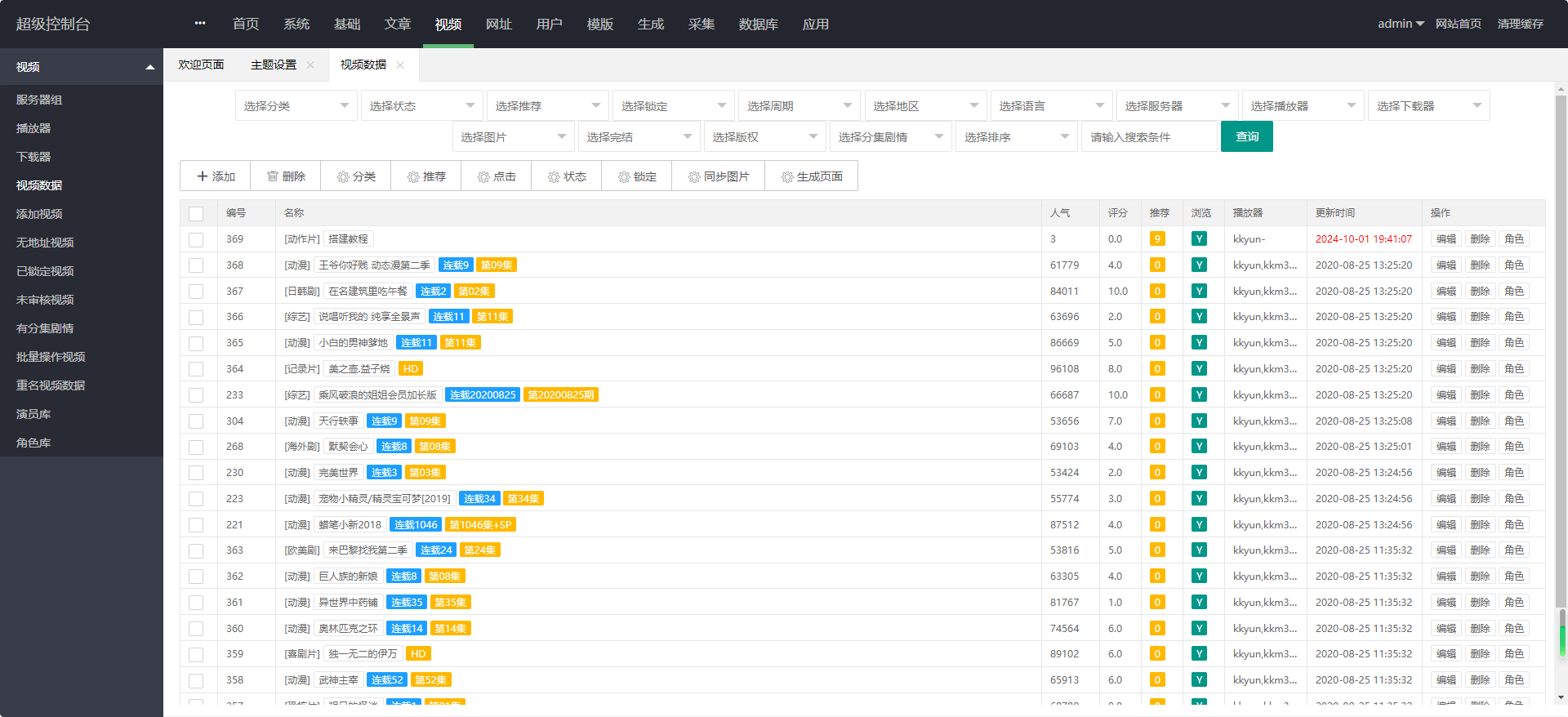This screenshot has width=1568, height=717.
Task: Click the trash icon Delete button
Action: click(286, 176)
